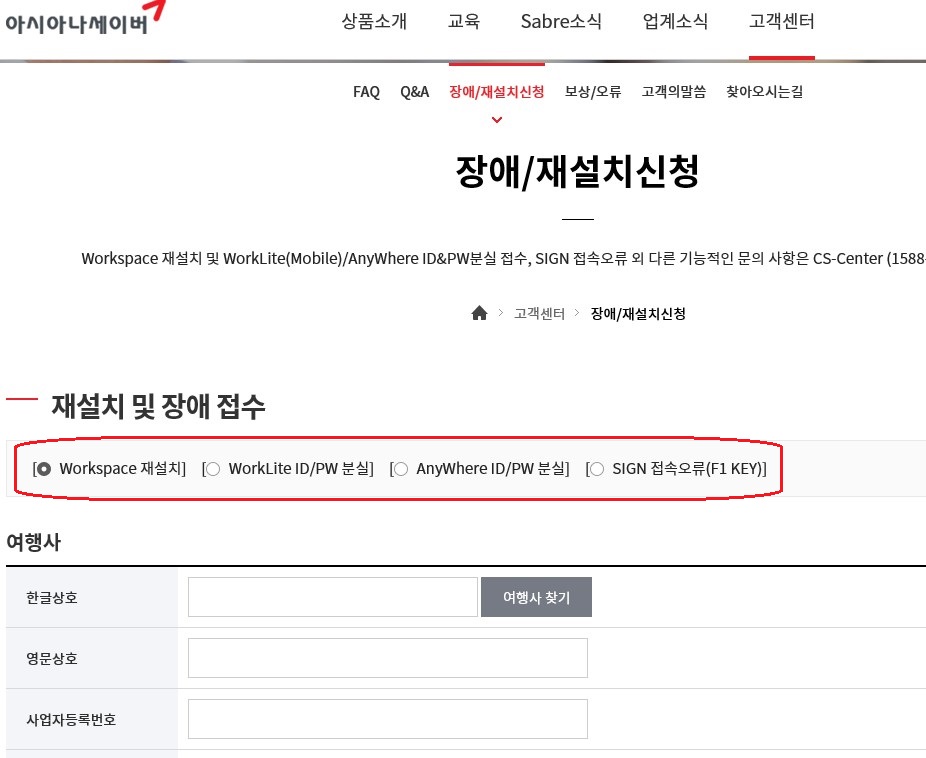Focus the 사업자등록번호 input field
Viewport: 926px width, 758px height.
tap(387, 719)
